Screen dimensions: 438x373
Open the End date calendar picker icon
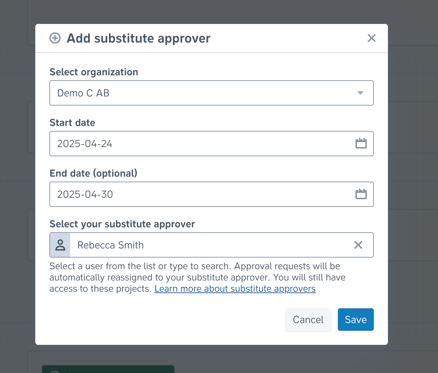click(361, 194)
